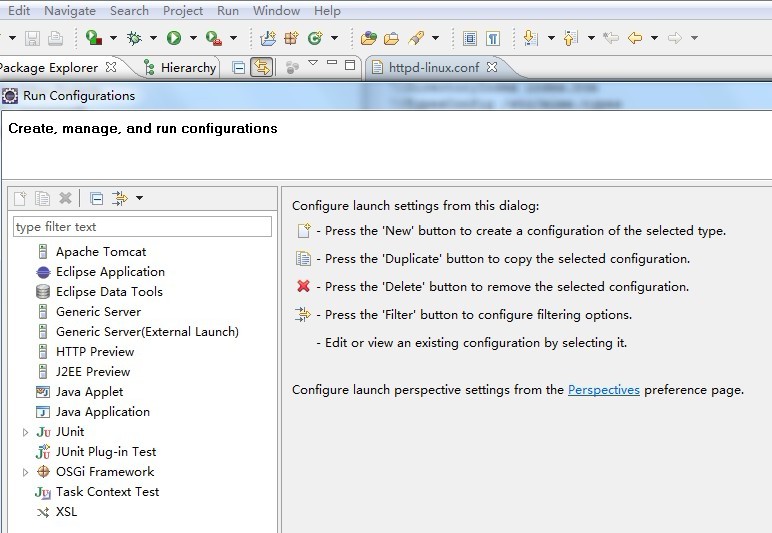
Task: Click the Last Edit Location icon
Action: tap(611, 38)
